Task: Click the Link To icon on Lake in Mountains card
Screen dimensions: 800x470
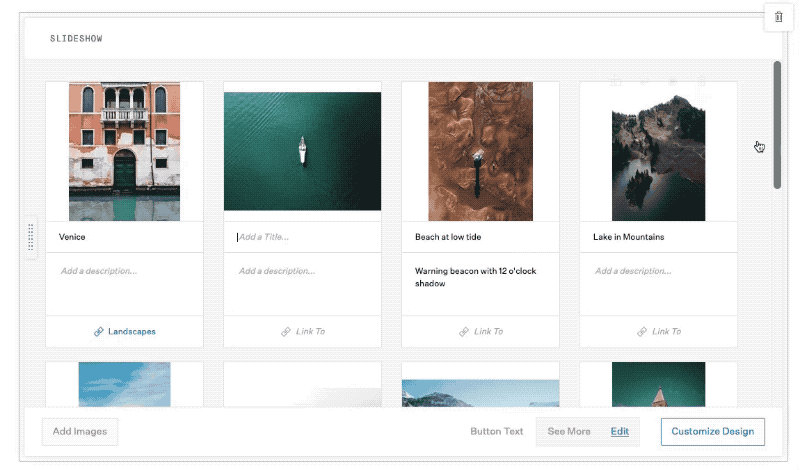Action: [642, 331]
